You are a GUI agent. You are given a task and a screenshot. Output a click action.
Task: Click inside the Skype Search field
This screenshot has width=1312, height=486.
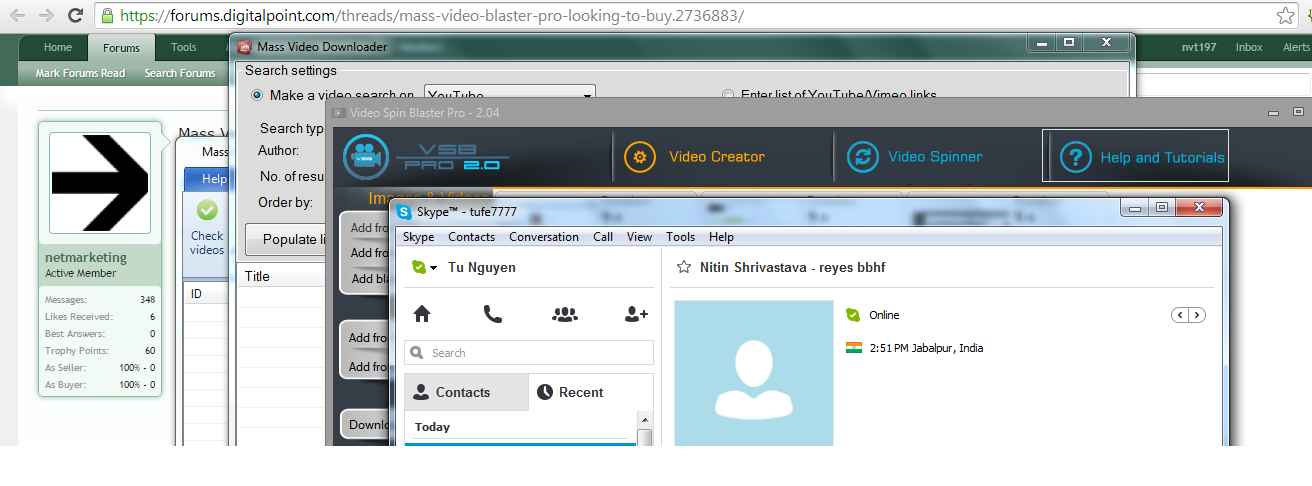pos(529,353)
